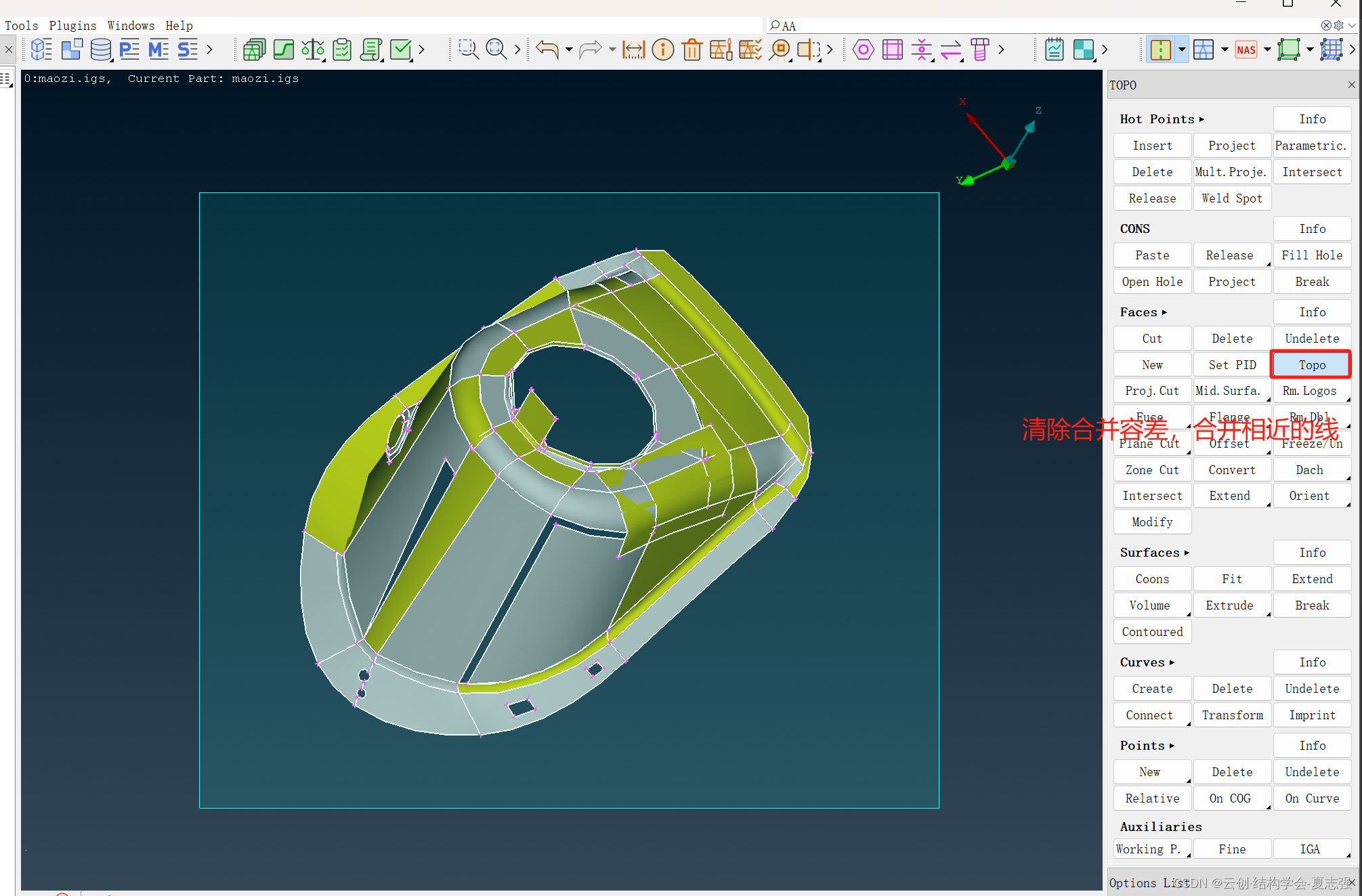Click the purple bolt icon
This screenshot has width=1362, height=896.
(x=979, y=49)
